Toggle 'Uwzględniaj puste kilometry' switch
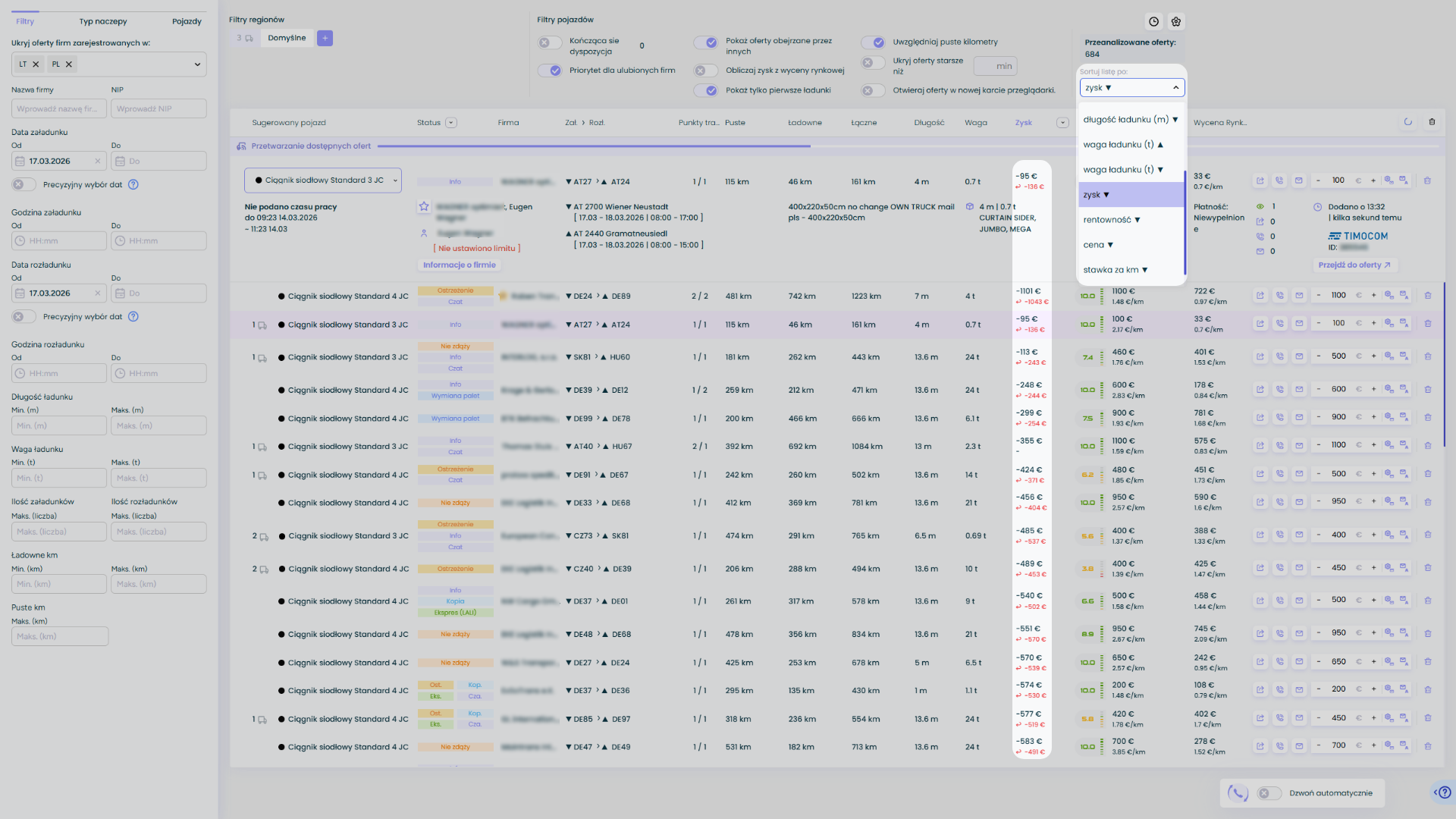This screenshot has height=819, width=1456. pyautogui.click(x=873, y=42)
